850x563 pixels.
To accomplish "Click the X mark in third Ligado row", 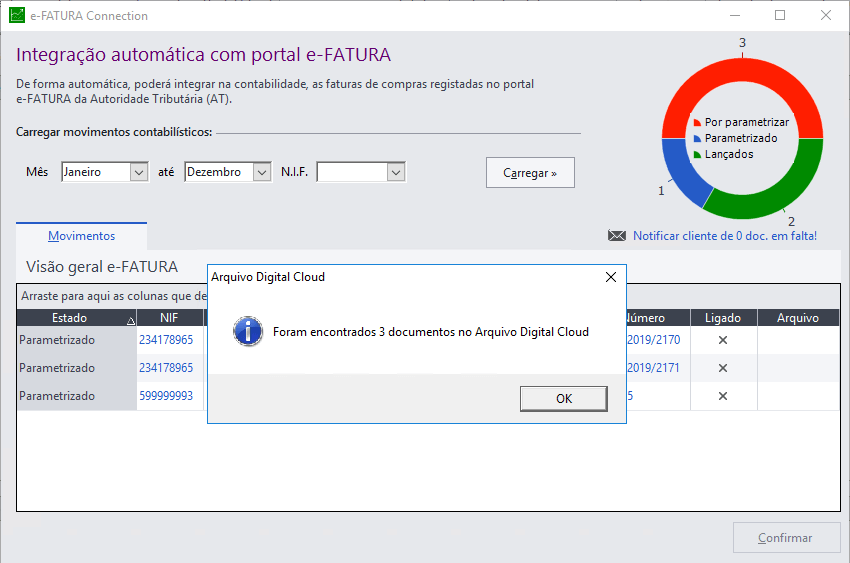I will click(x=723, y=396).
